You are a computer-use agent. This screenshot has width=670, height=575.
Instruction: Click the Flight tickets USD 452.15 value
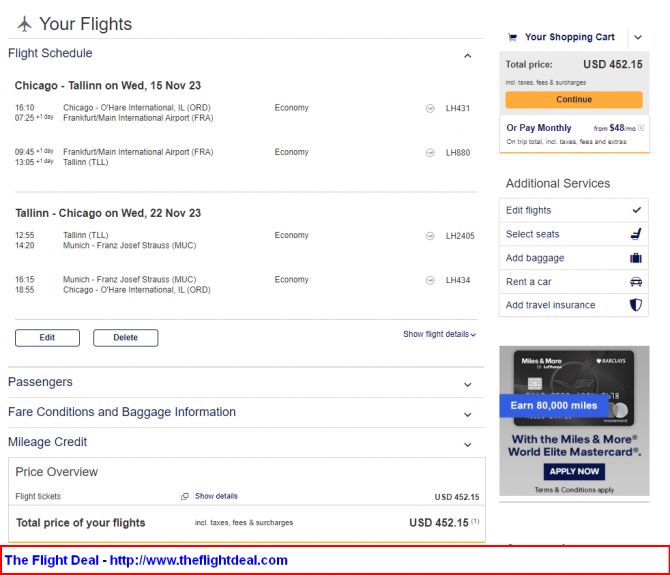457,497
